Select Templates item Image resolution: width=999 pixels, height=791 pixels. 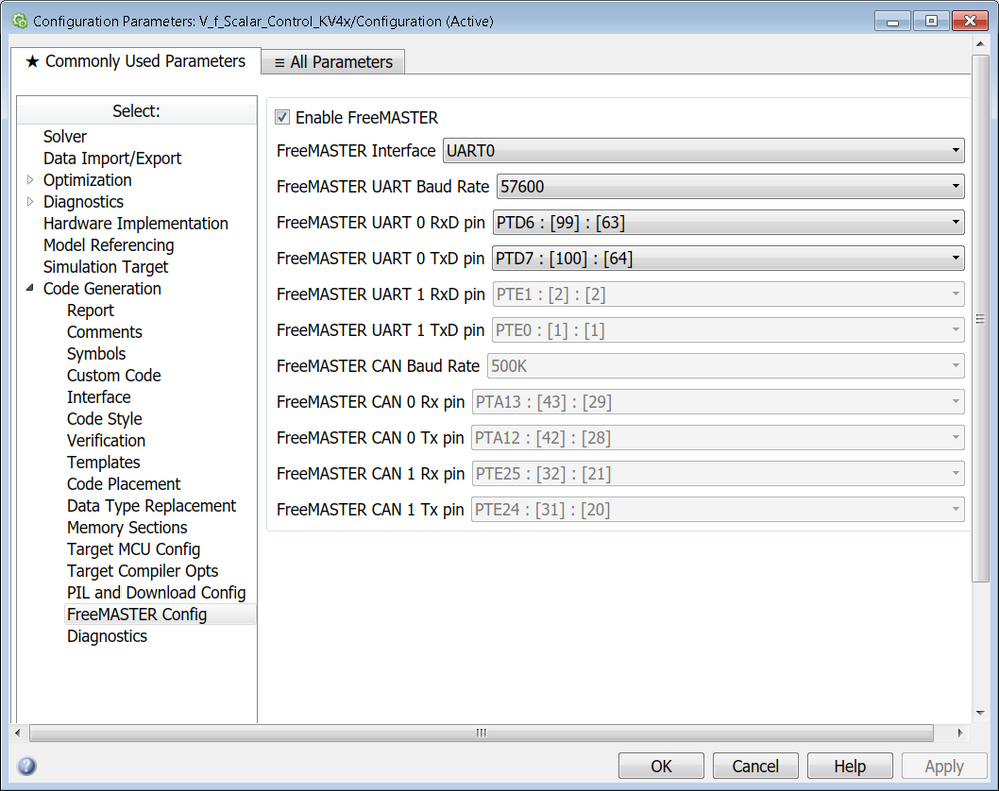tap(103, 462)
